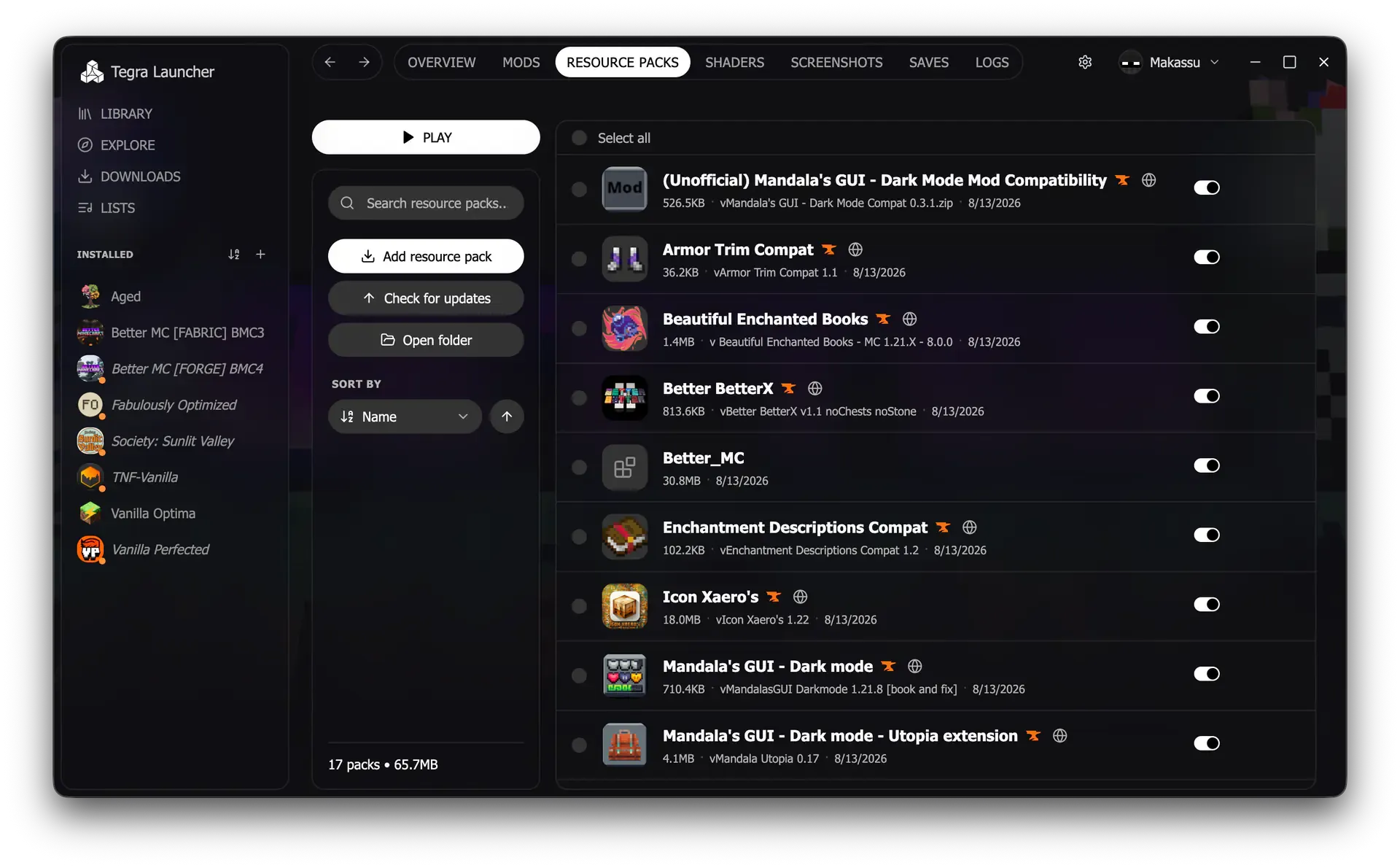Screen dimensions: 1400x868
Task: Check the Select all radio button
Action: 579,138
